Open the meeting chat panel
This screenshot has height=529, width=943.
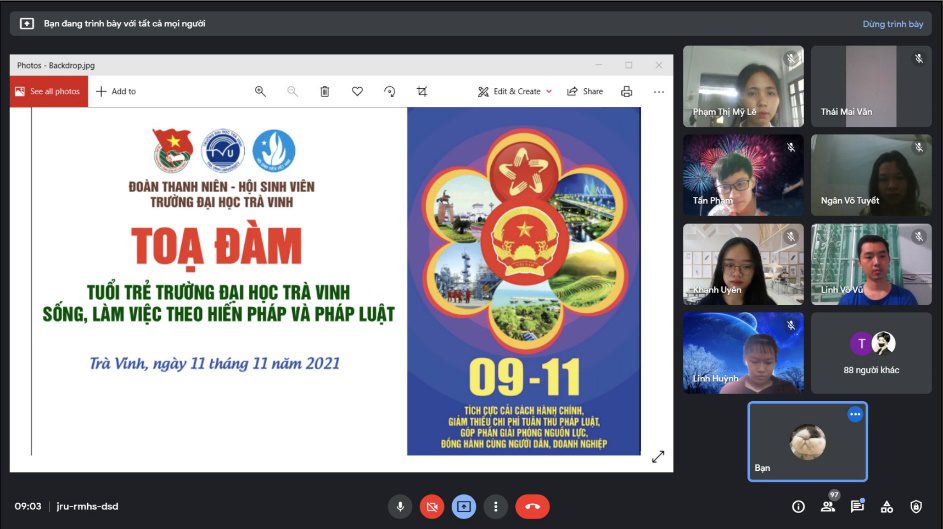(x=857, y=506)
